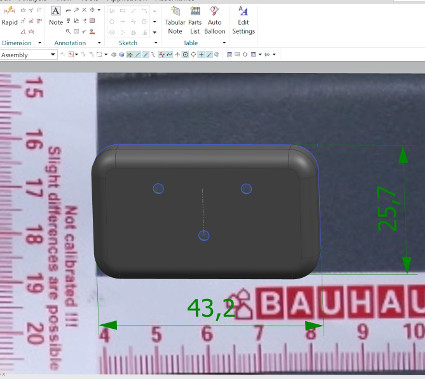Viewport: 425px width, 379px height.
Task: Toggle the Mid Point snap
Action: pyautogui.click(x=146, y=55)
